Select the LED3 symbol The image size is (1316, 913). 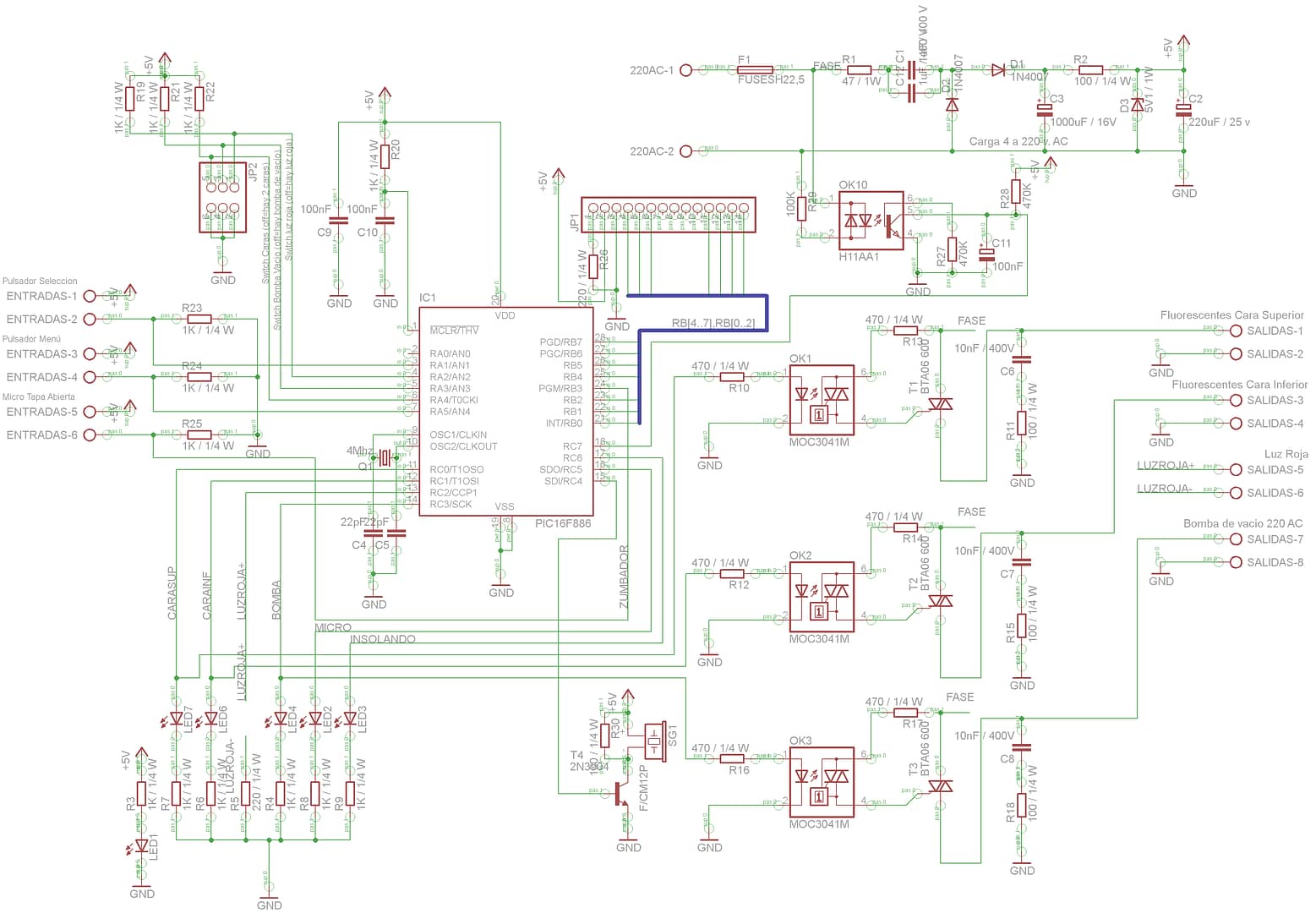[348, 719]
